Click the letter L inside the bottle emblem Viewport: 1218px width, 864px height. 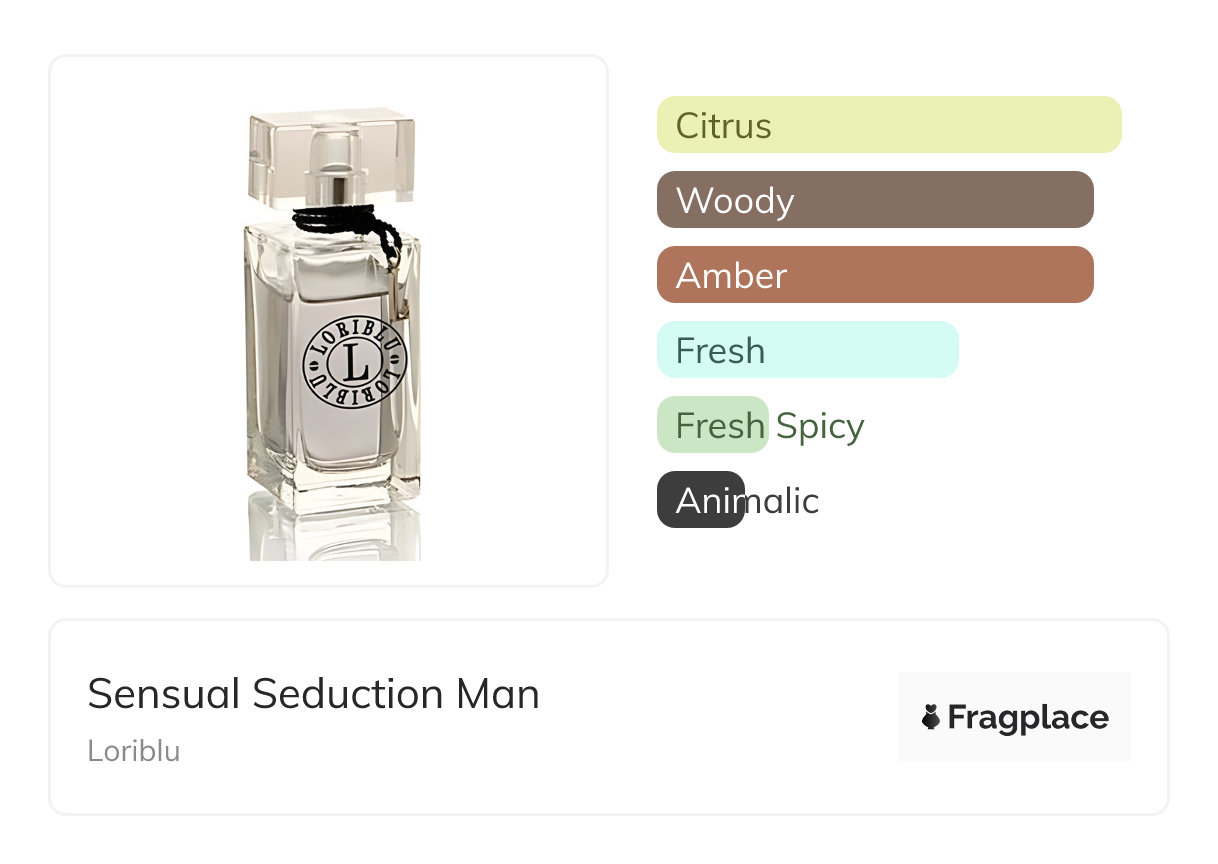tap(355, 362)
